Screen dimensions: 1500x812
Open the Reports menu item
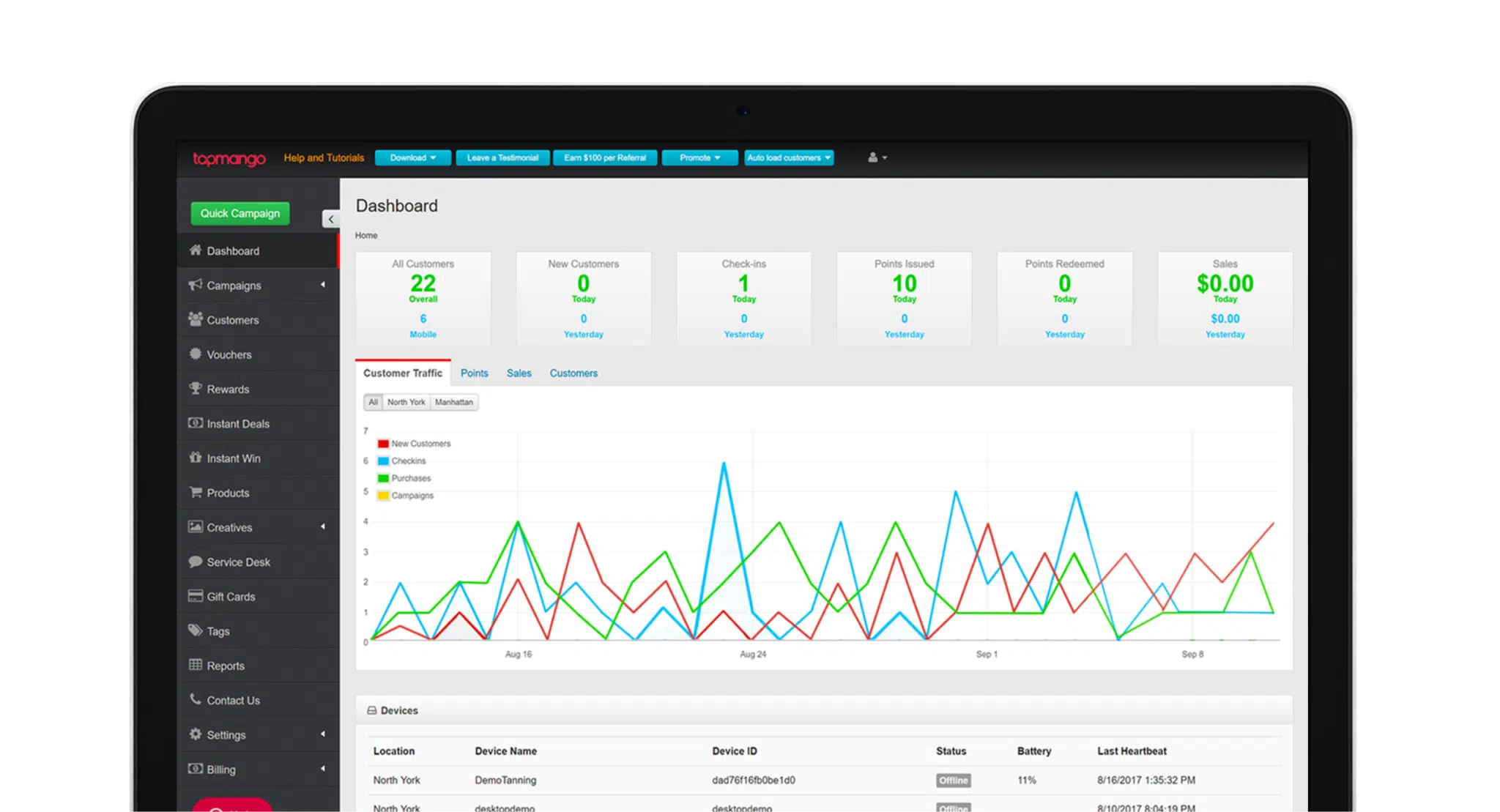point(257,665)
